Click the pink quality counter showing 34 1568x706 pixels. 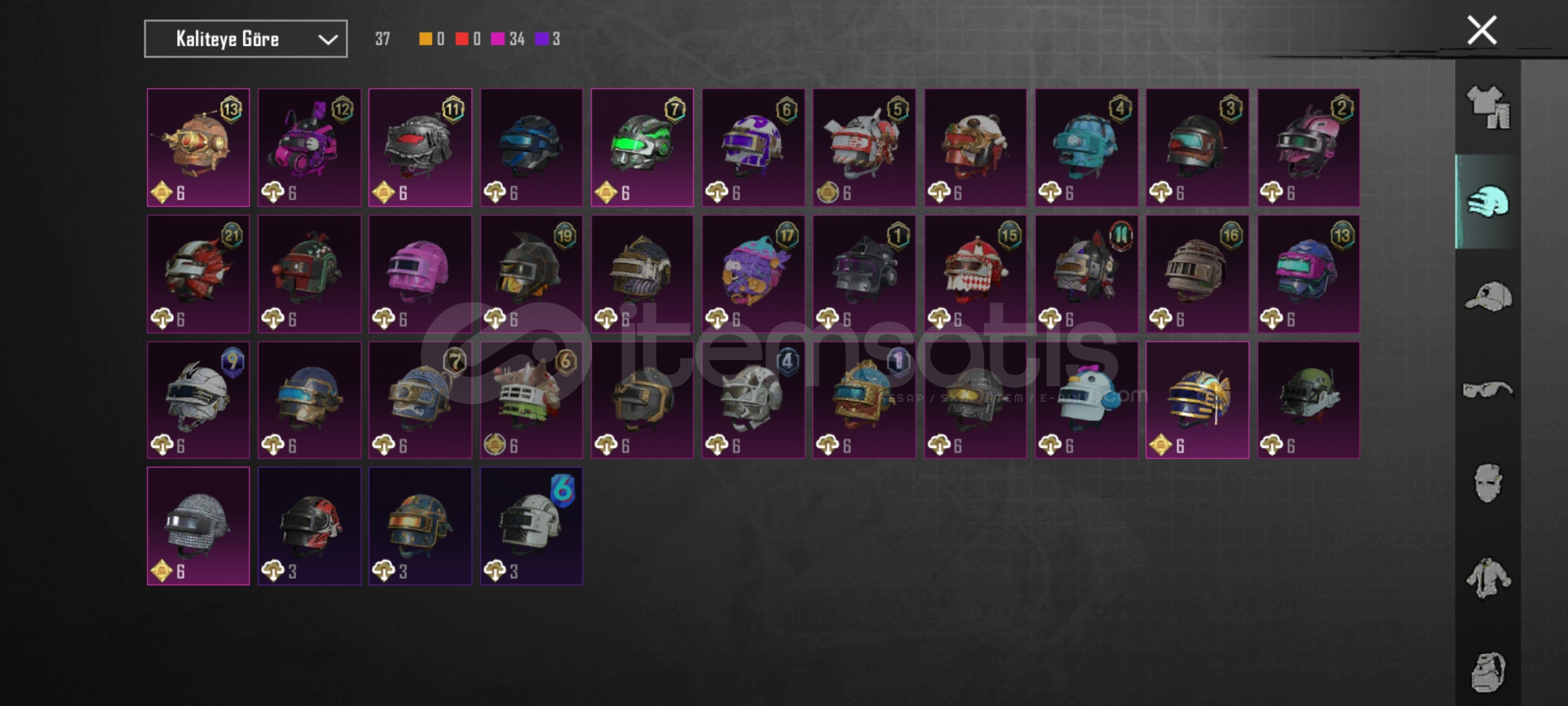click(508, 39)
